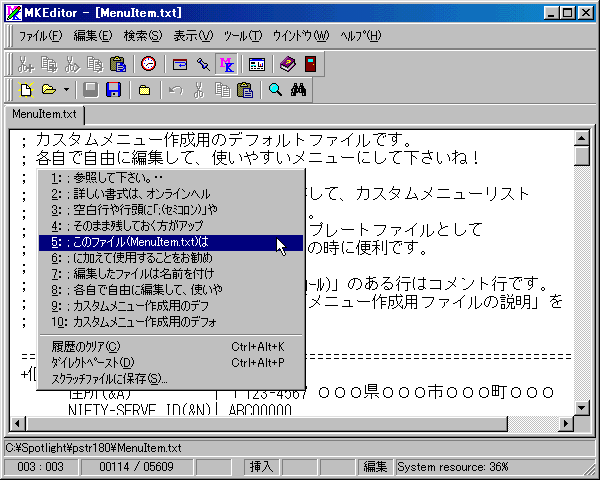Open the ツール(T) menu
600x480 pixels.
coord(243,36)
